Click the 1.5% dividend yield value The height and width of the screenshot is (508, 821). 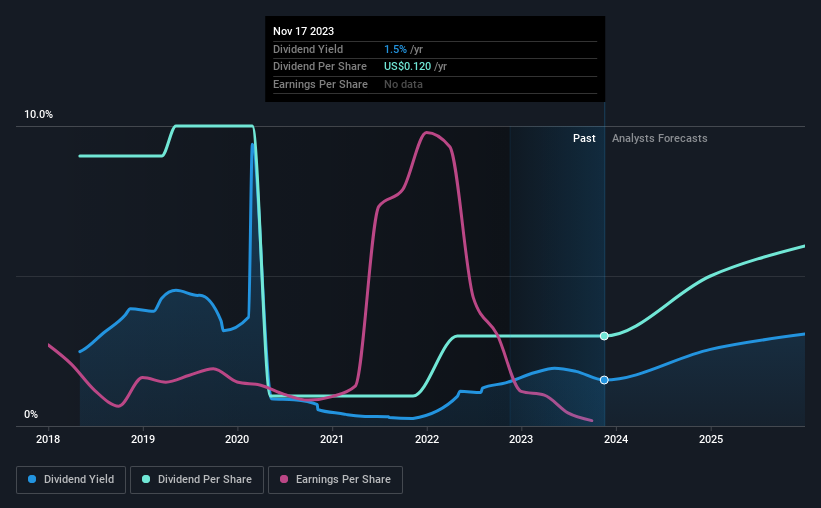pos(395,49)
